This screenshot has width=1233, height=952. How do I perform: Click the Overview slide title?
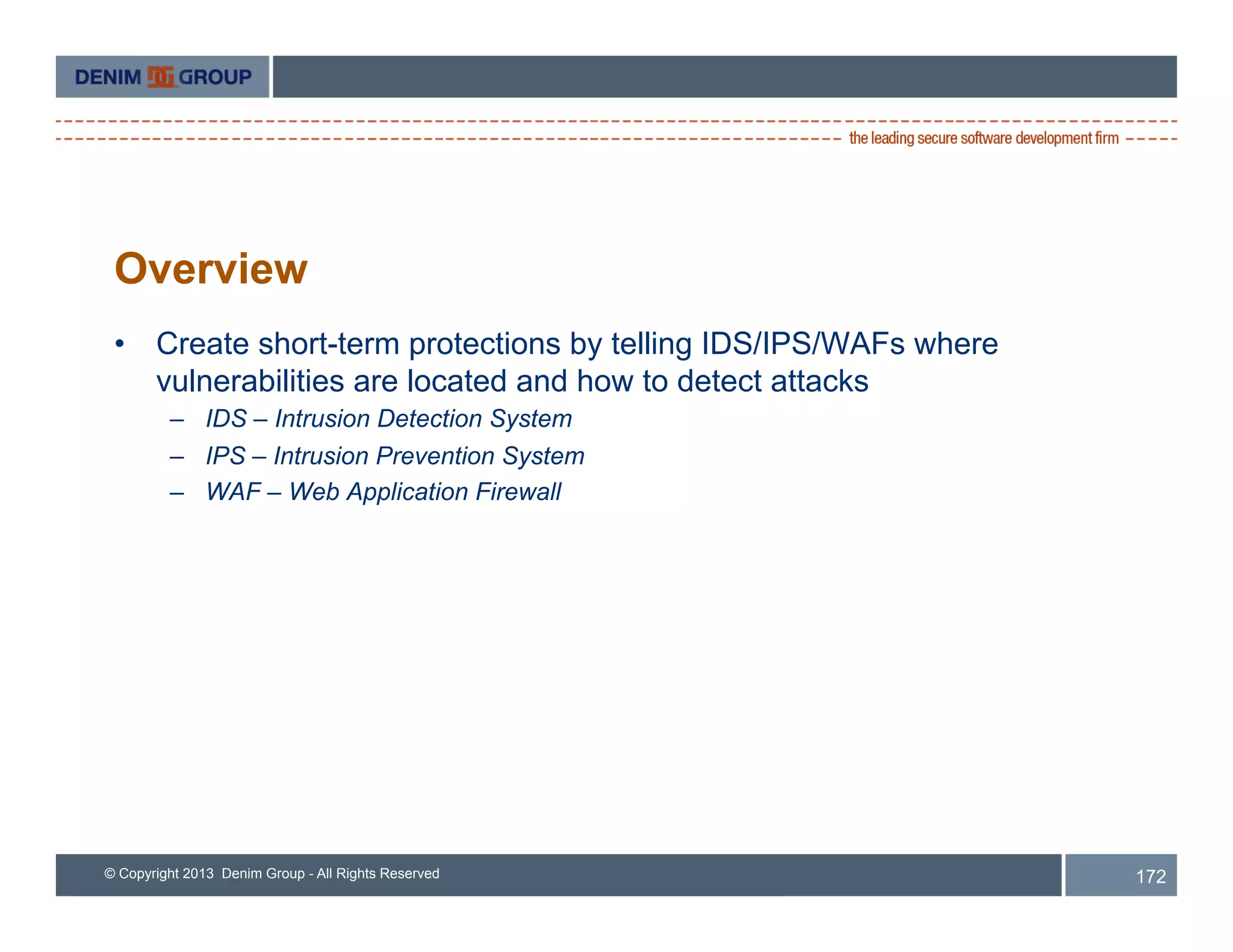coord(211,268)
